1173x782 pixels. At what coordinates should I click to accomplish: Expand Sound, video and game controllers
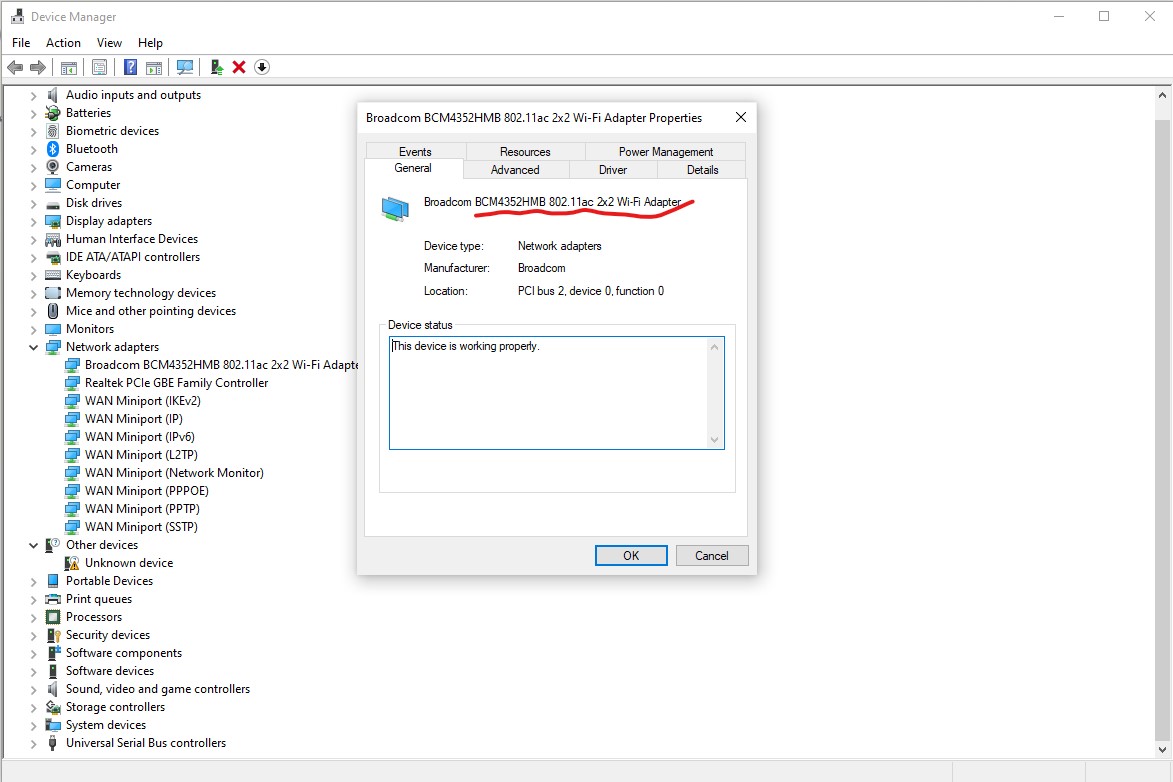34,689
